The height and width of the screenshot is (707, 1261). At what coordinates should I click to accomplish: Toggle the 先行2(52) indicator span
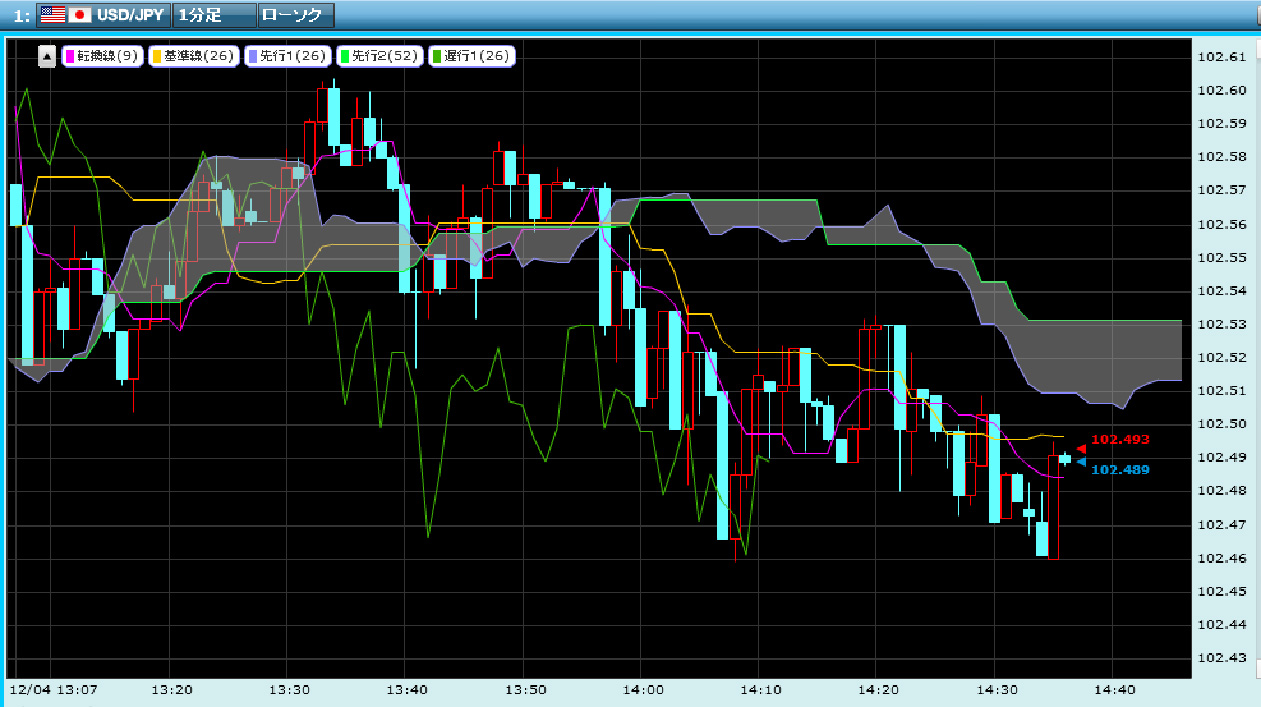coord(380,57)
